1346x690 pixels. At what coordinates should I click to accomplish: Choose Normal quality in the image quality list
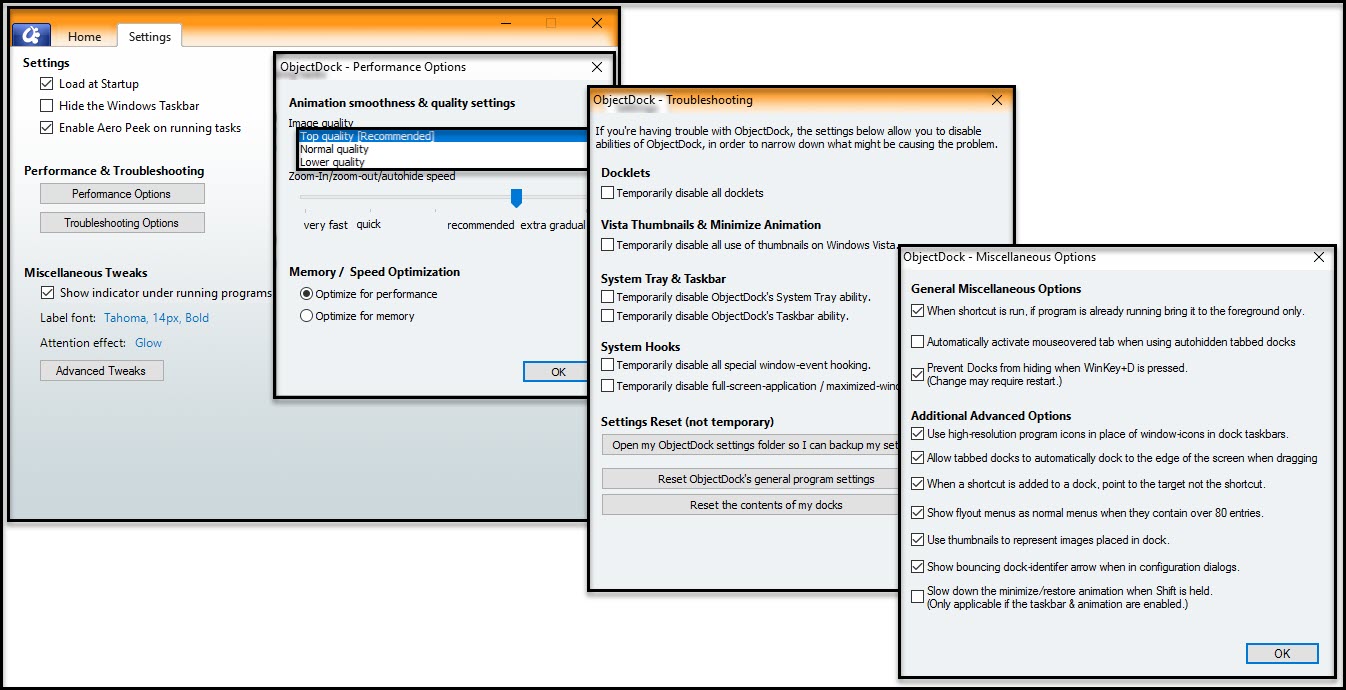click(x=443, y=149)
